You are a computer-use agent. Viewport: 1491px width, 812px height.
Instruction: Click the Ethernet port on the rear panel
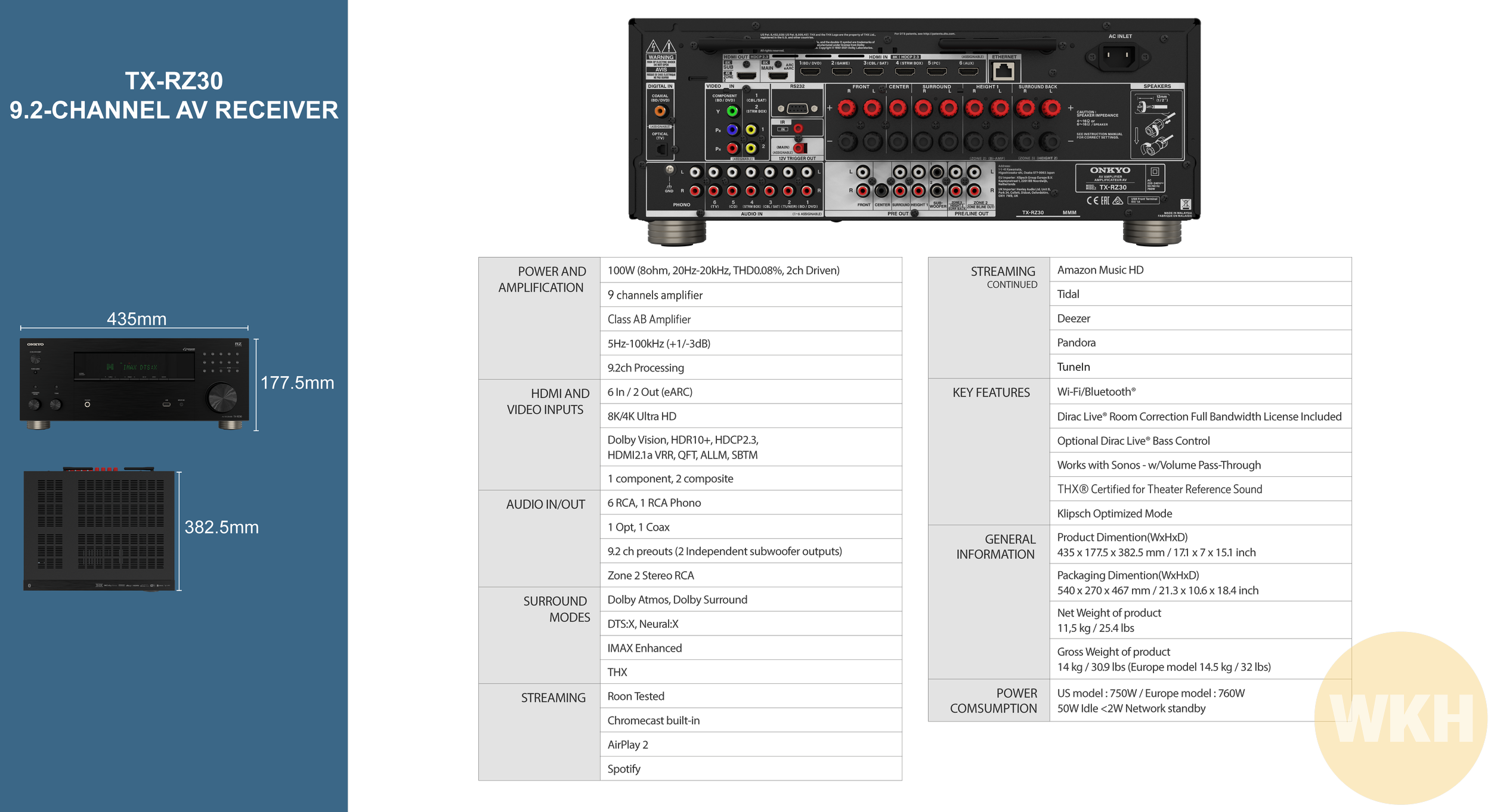click(1004, 72)
